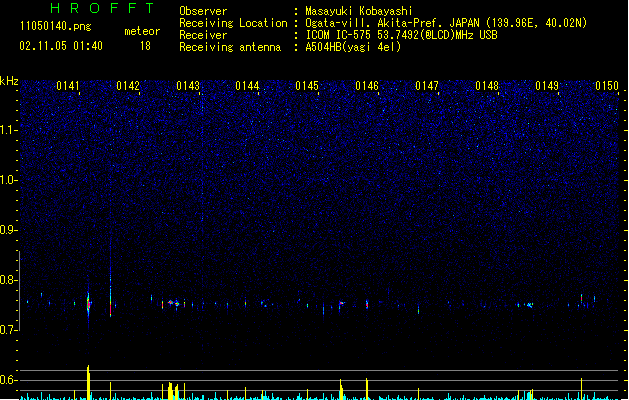
Task: Click time marker 0142
Action: 128,86
